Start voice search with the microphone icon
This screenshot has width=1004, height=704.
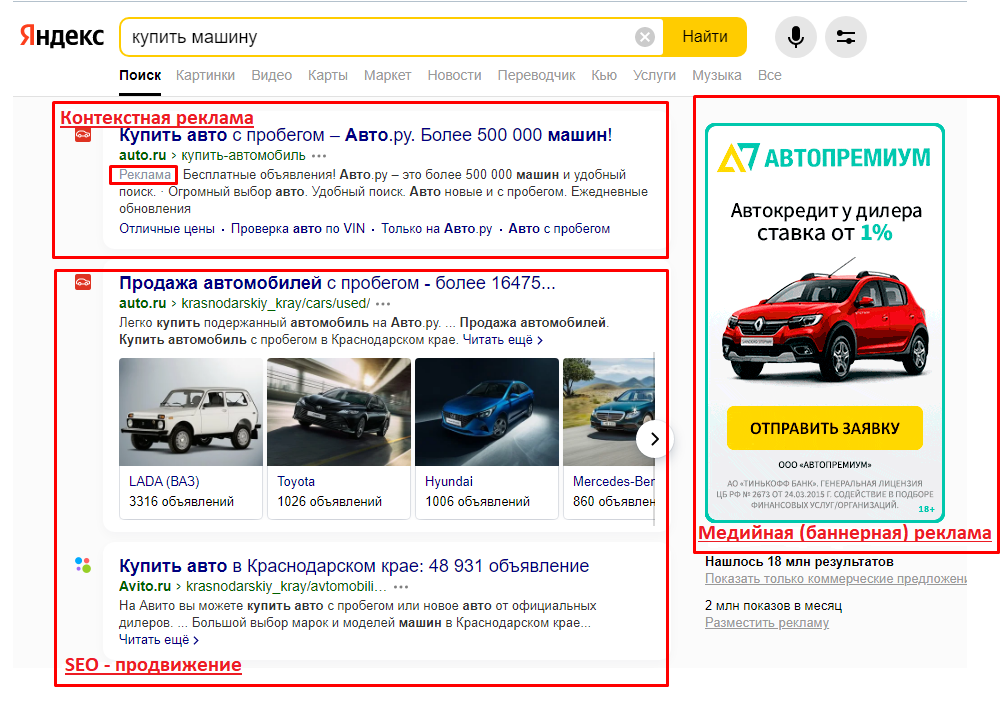click(795, 37)
